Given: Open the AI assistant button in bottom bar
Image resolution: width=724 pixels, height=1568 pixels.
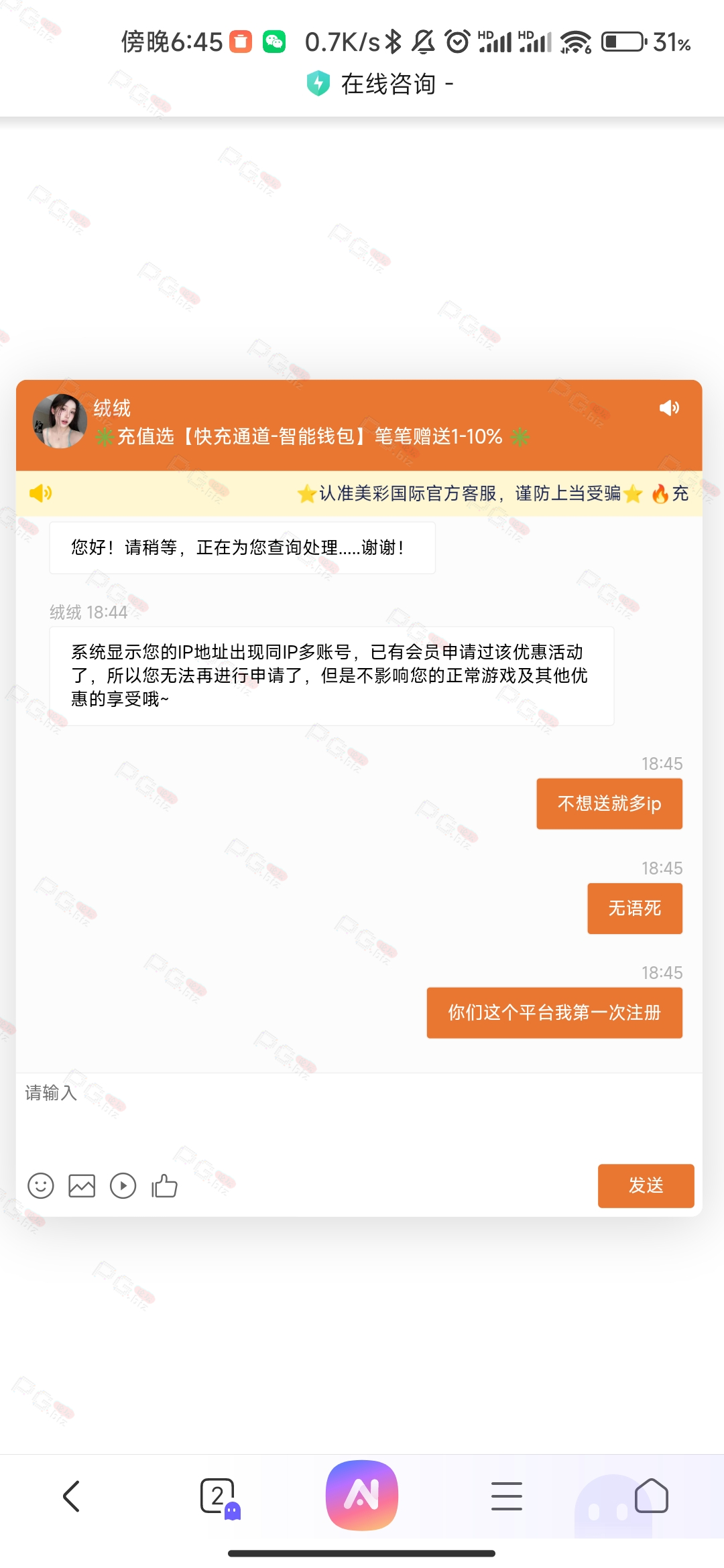Looking at the screenshot, I should (x=362, y=1495).
